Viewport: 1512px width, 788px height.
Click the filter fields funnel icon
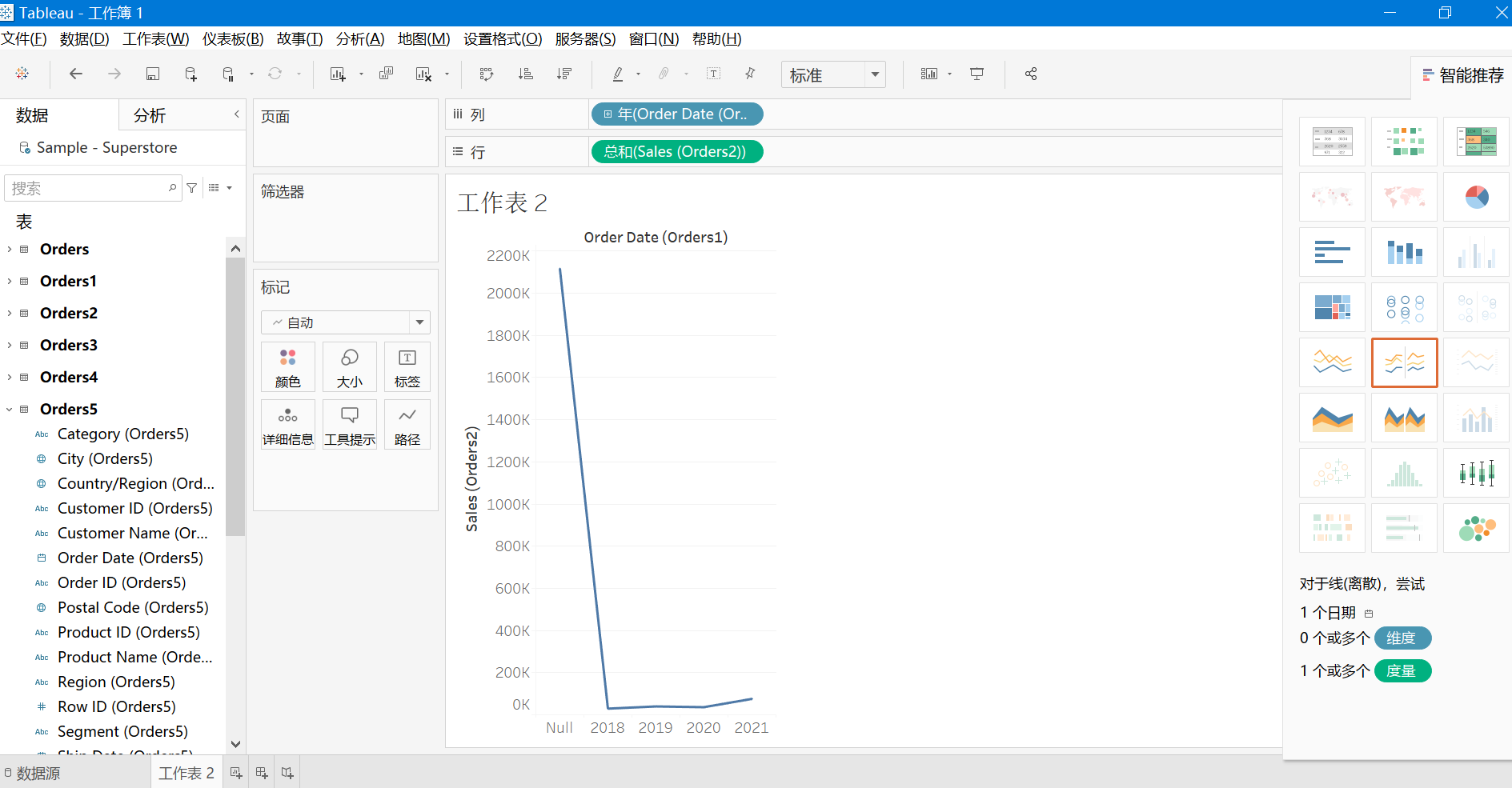(x=192, y=188)
